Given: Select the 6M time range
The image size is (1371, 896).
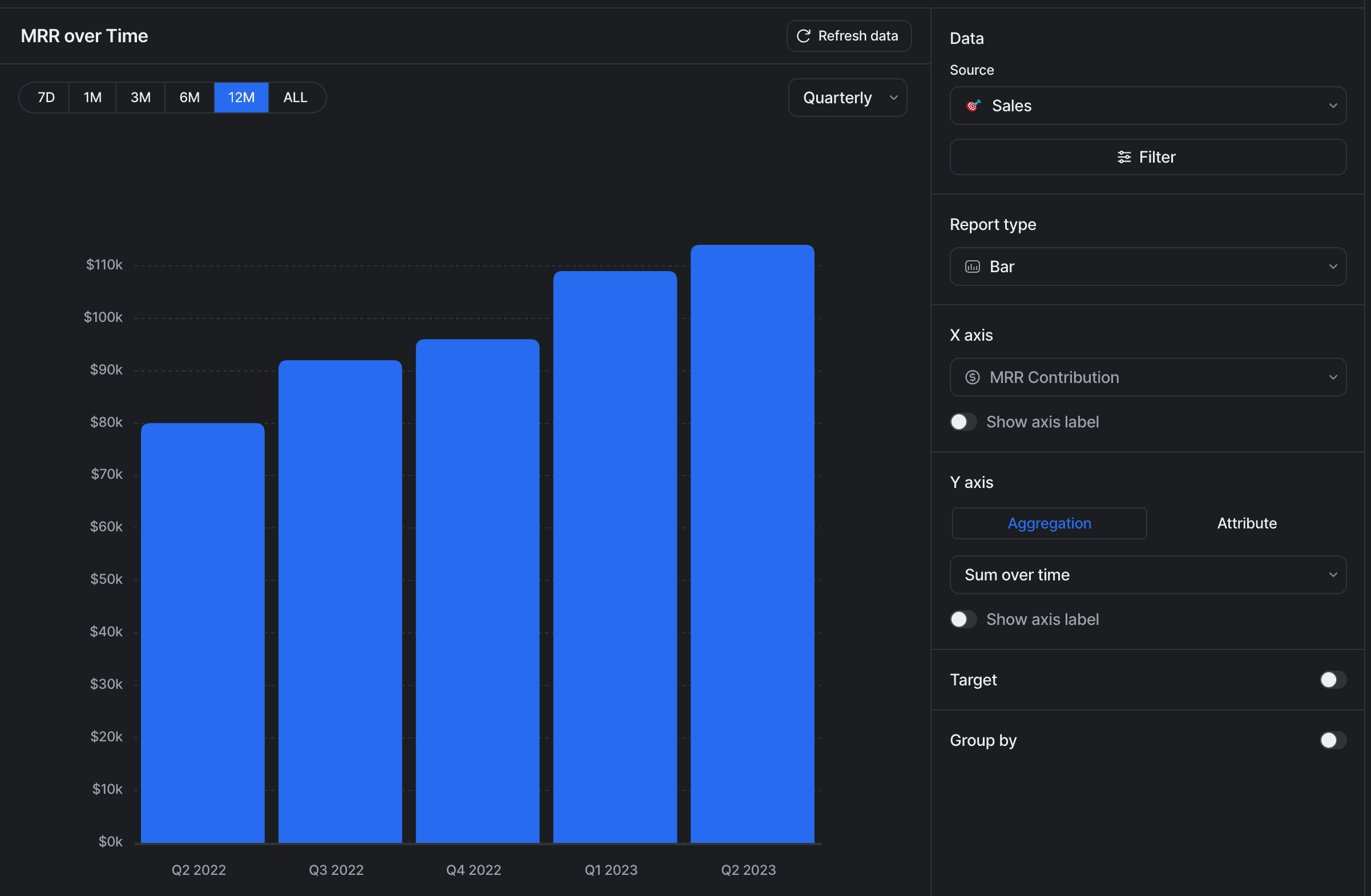Looking at the screenshot, I should coord(189,98).
